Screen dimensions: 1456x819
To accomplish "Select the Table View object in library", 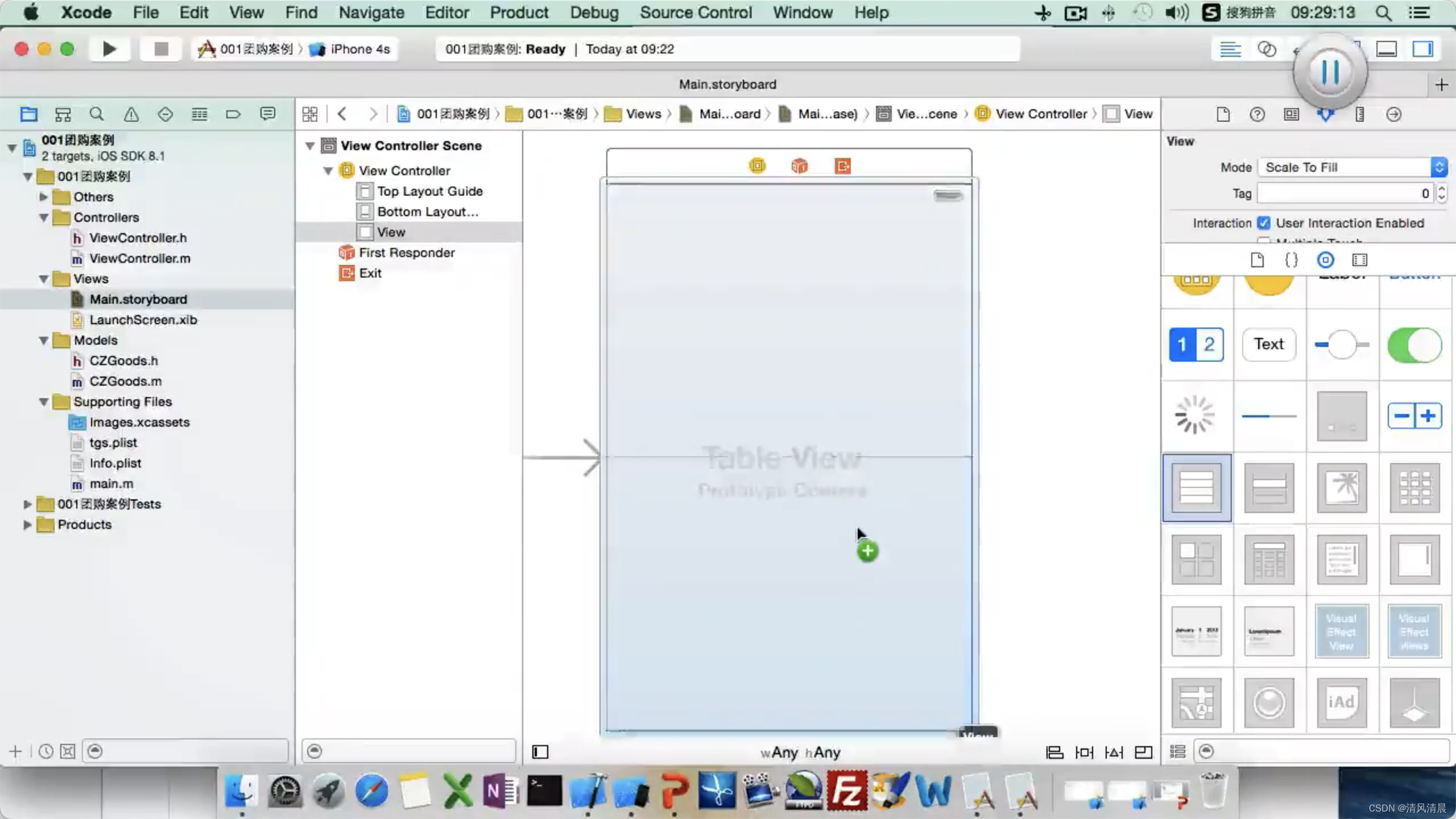I will click(x=1197, y=487).
